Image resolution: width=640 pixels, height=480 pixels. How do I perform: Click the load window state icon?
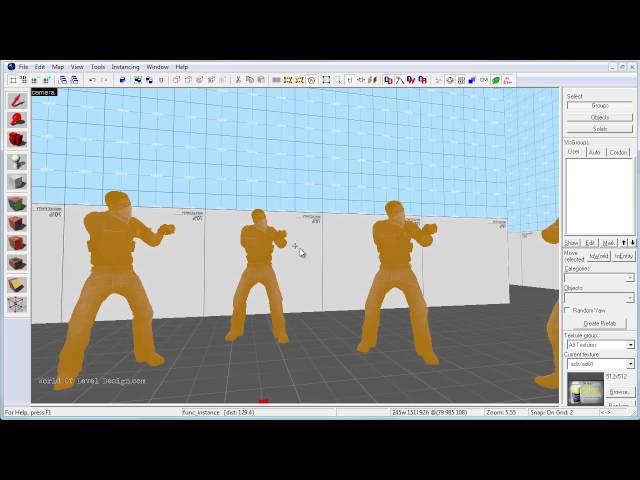coord(62,80)
